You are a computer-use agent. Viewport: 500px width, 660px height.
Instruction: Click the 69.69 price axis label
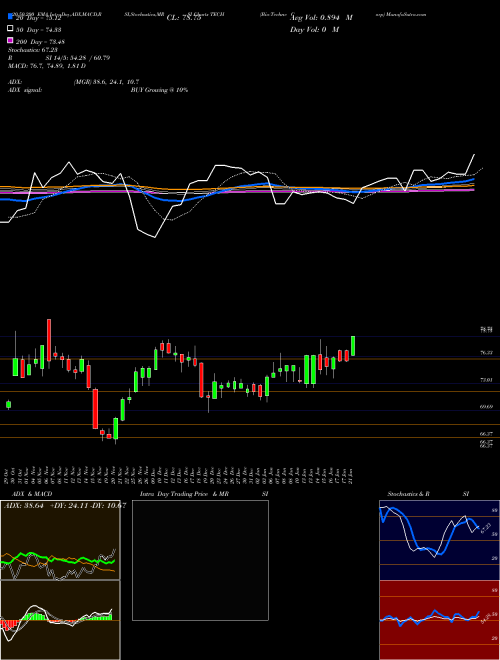coord(487,407)
